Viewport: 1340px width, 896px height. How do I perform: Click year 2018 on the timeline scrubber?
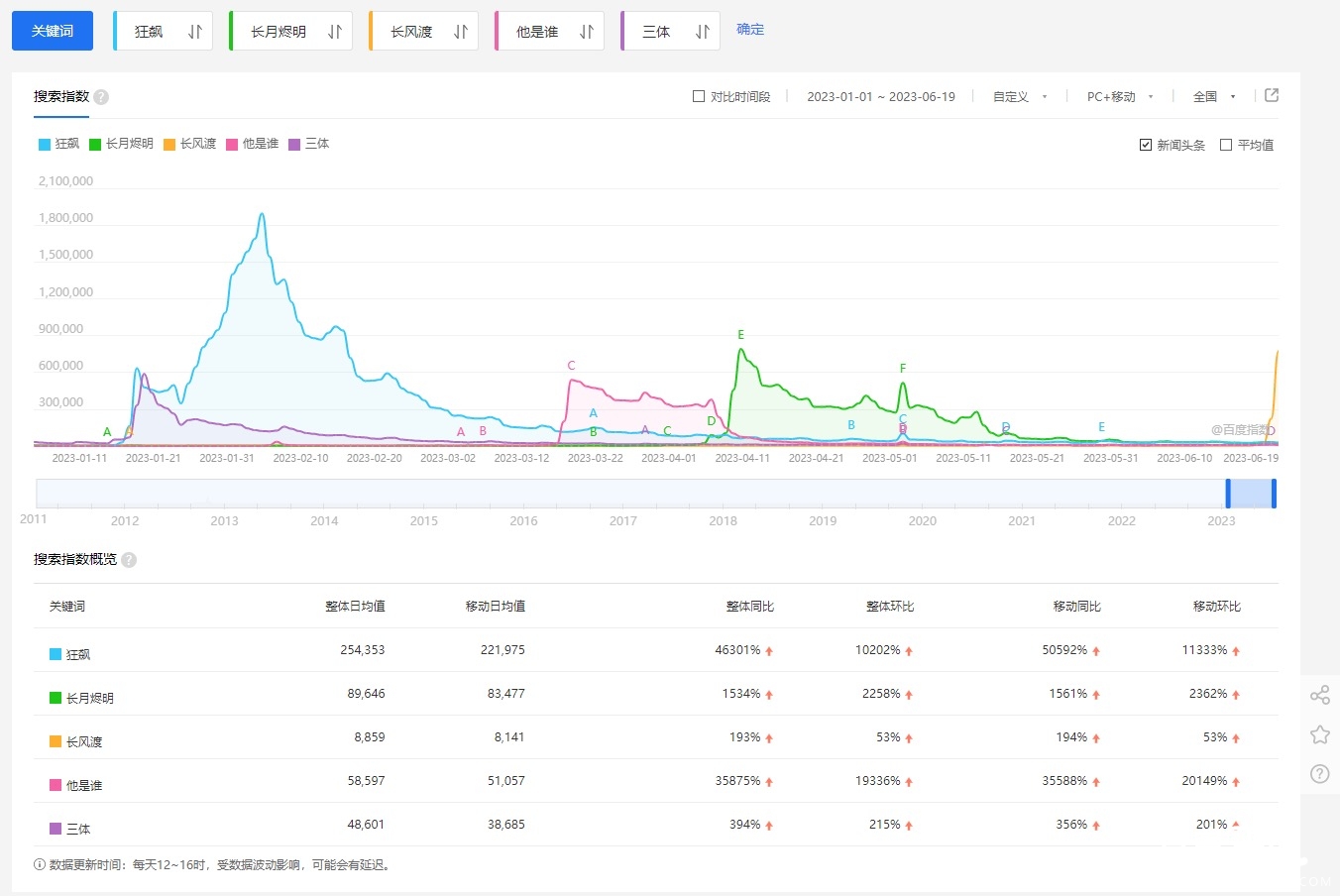point(723,521)
